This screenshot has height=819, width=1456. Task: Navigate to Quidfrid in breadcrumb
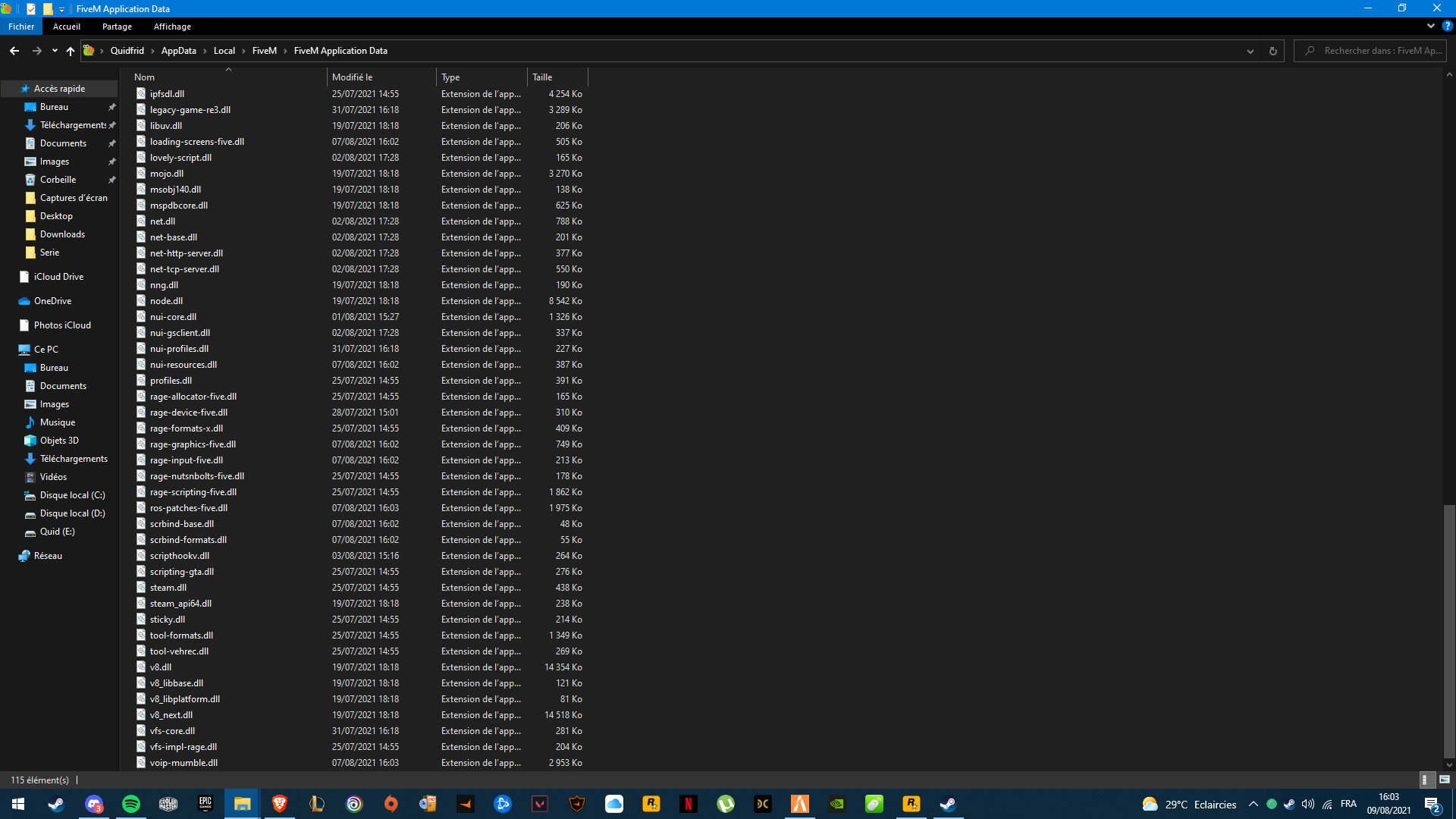pos(127,51)
